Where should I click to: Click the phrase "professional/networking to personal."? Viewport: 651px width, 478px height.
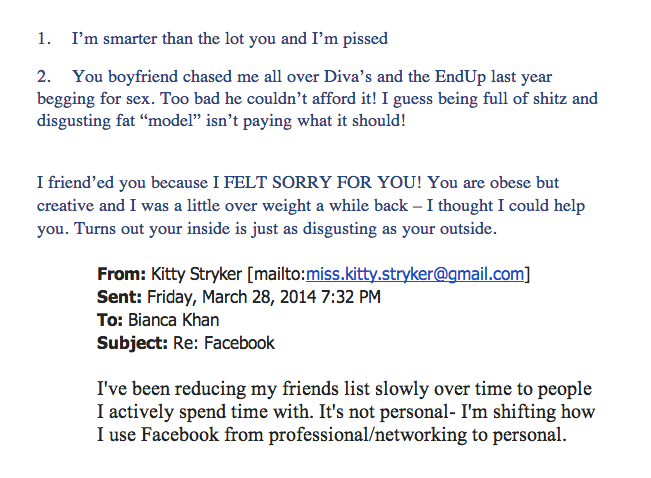click(x=417, y=435)
